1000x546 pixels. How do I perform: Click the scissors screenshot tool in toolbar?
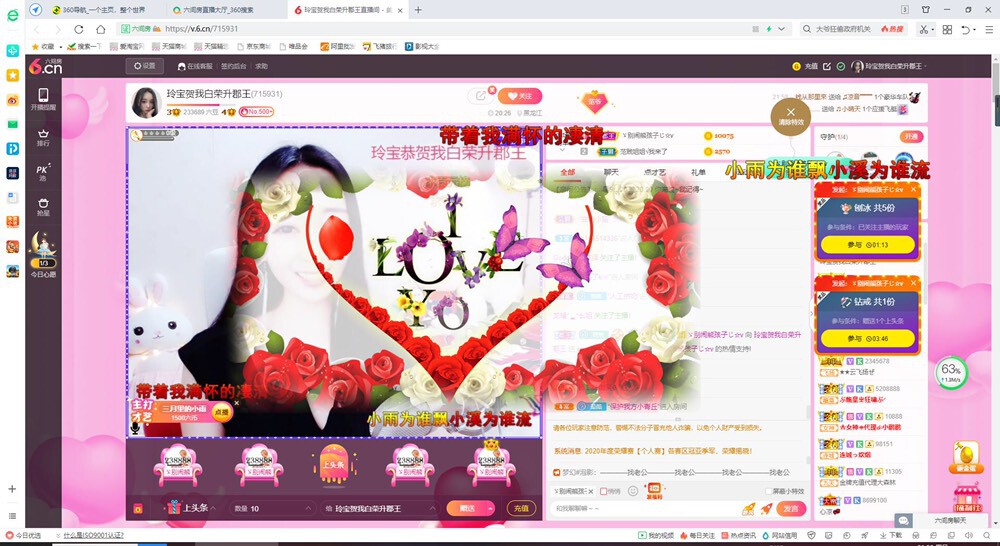pos(923,29)
